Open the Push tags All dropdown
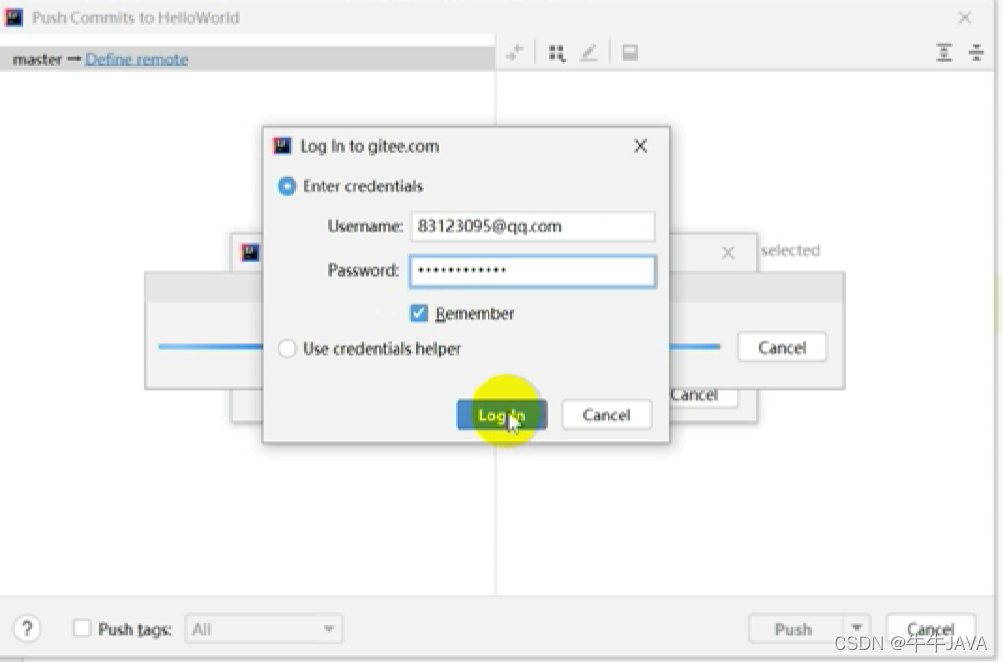The image size is (1003, 662). point(264,629)
